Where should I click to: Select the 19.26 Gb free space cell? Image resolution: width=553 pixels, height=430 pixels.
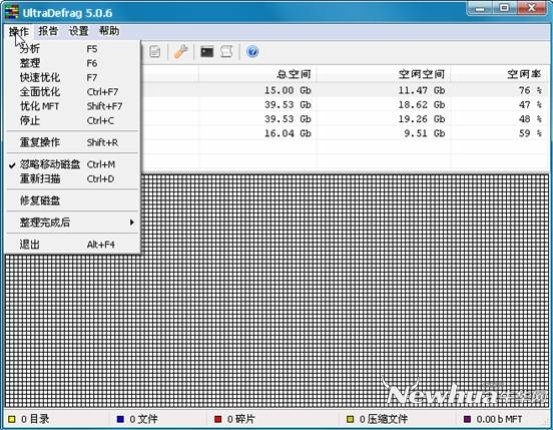pyautogui.click(x=421, y=119)
